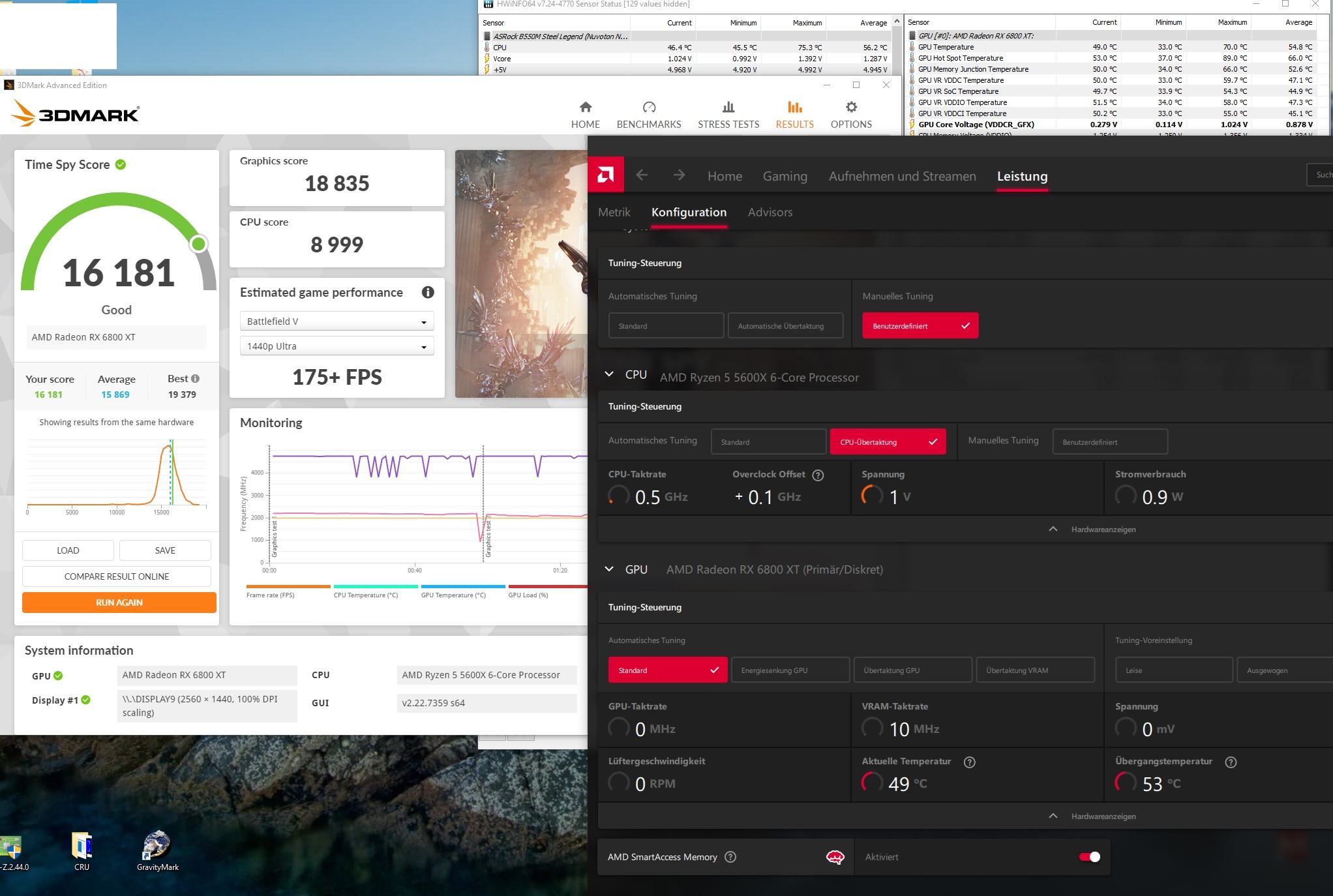
Task: Select Automatische Übertaktung option
Action: [785, 325]
